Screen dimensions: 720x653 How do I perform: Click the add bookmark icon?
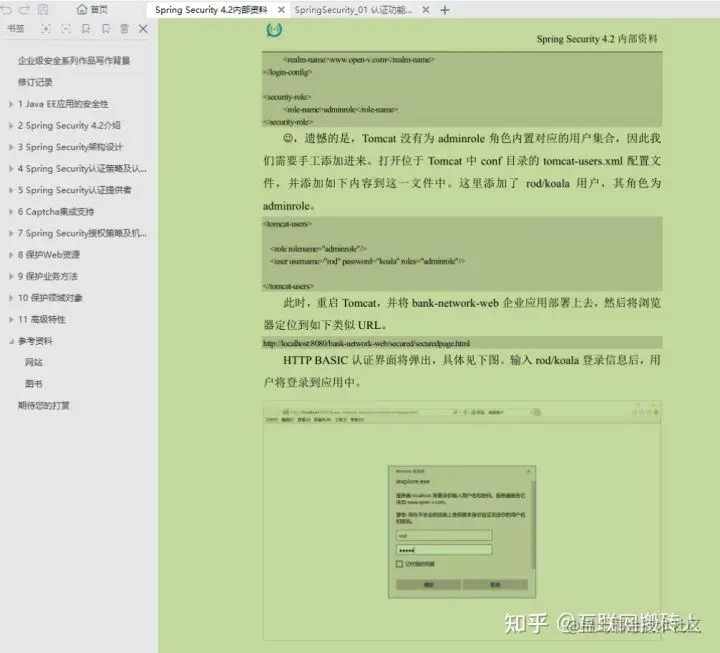86,29
